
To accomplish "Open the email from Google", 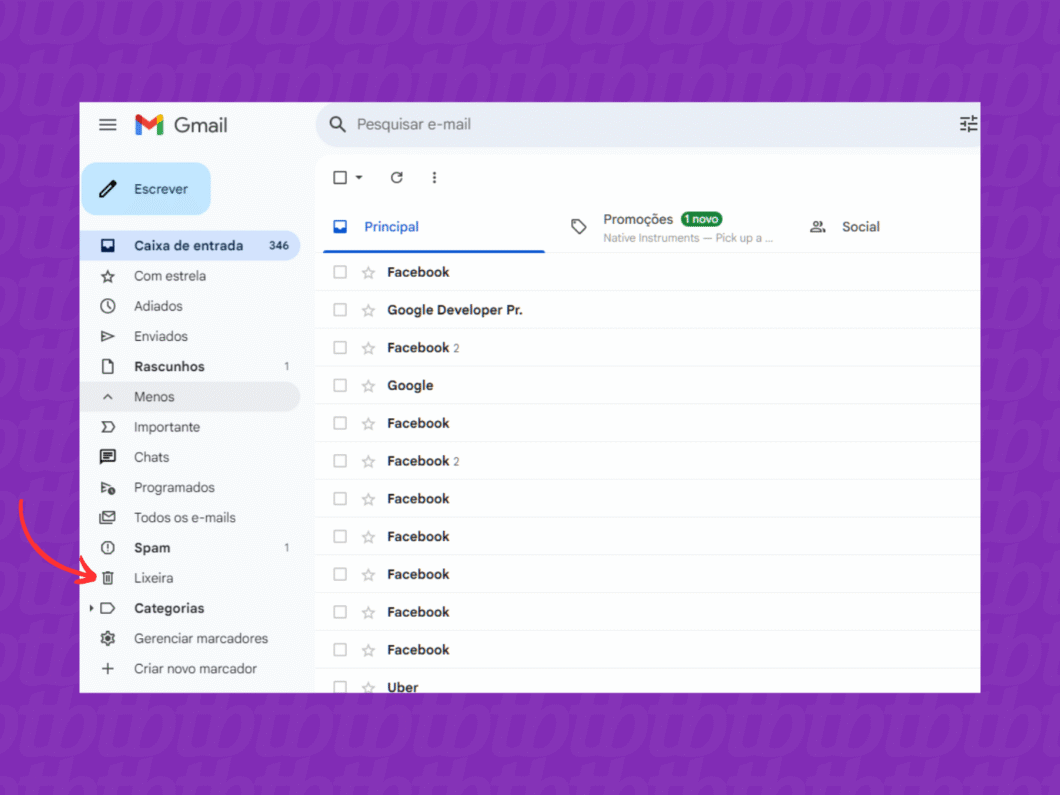I will [649, 385].
